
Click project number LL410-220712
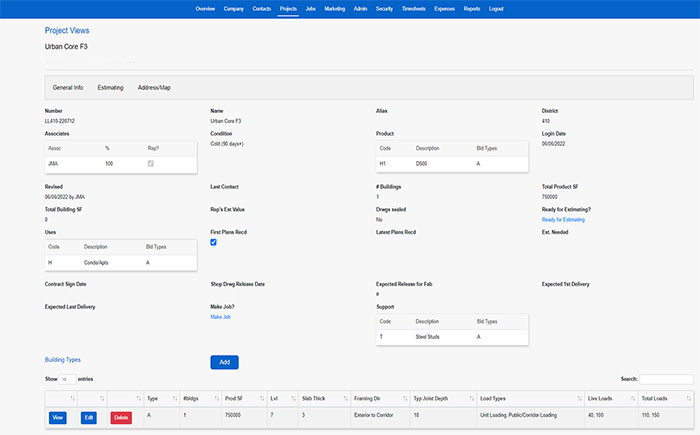[x=60, y=121]
